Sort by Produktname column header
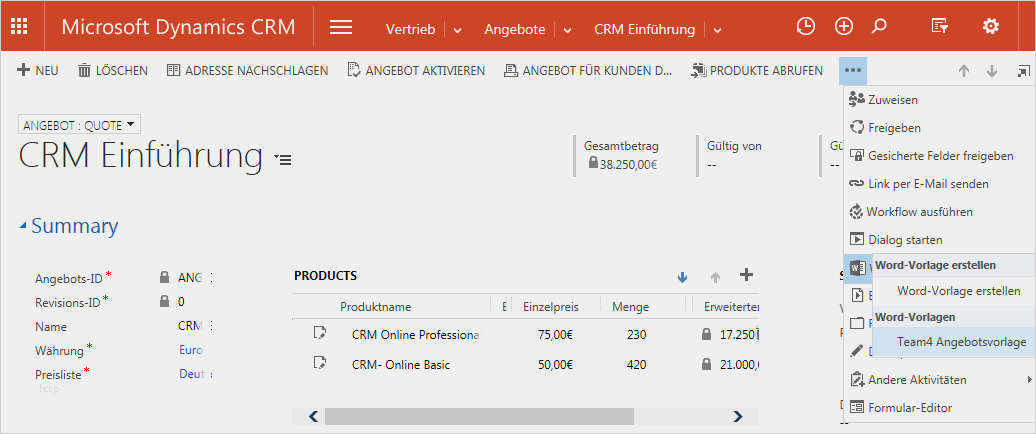Screen dimensions: 1036x434 click(x=375, y=307)
